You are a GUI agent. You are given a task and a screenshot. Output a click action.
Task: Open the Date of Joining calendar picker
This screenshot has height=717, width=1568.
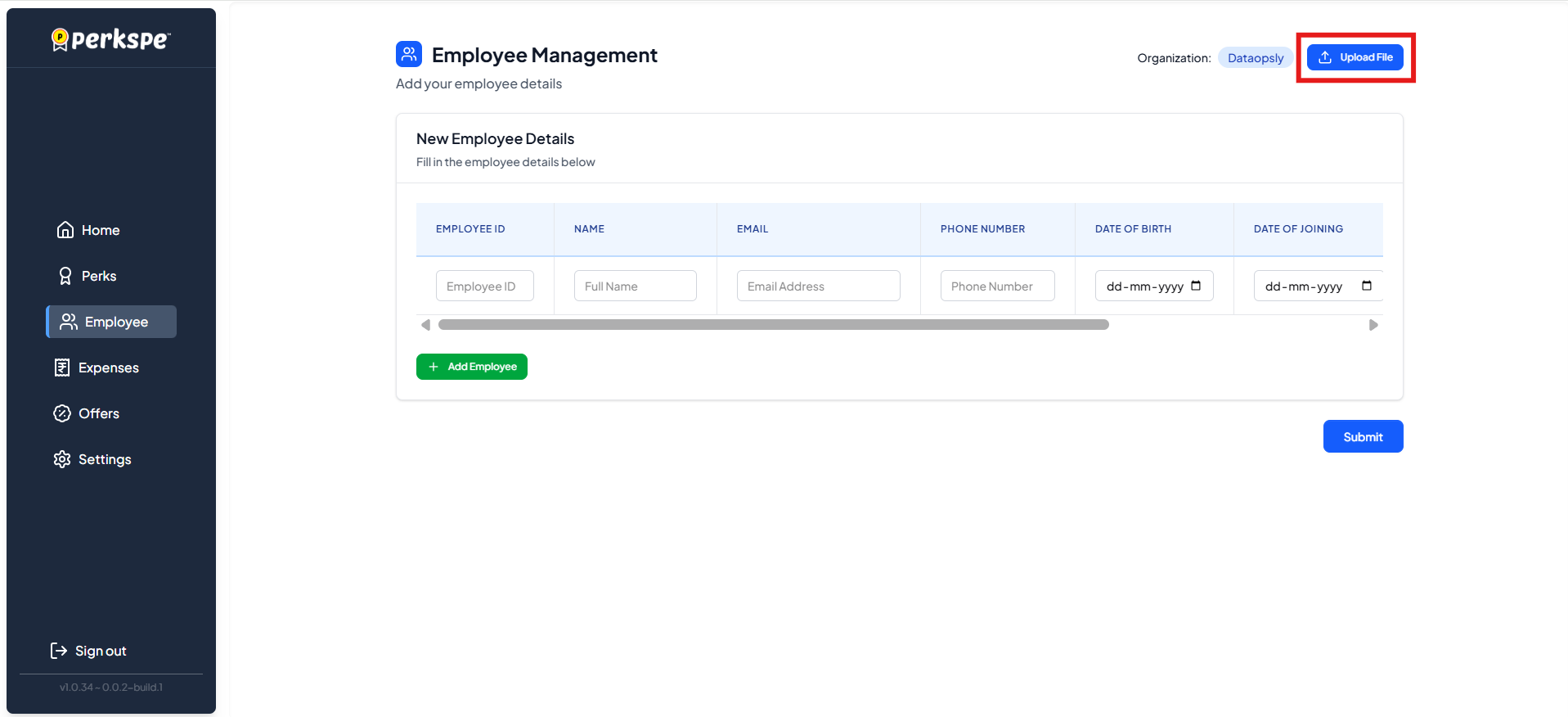(x=1366, y=286)
